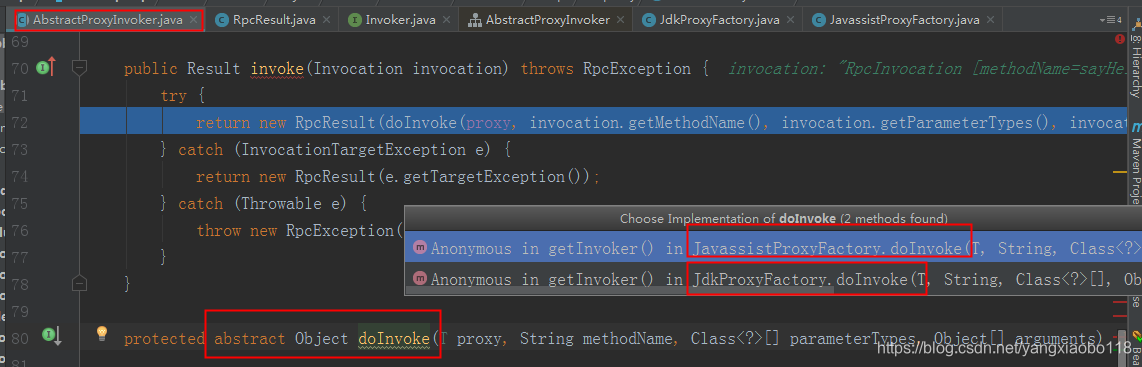This screenshot has width=1142, height=367.
Task: Click the implemented-by gutter icon on line 80
Action: 51,336
